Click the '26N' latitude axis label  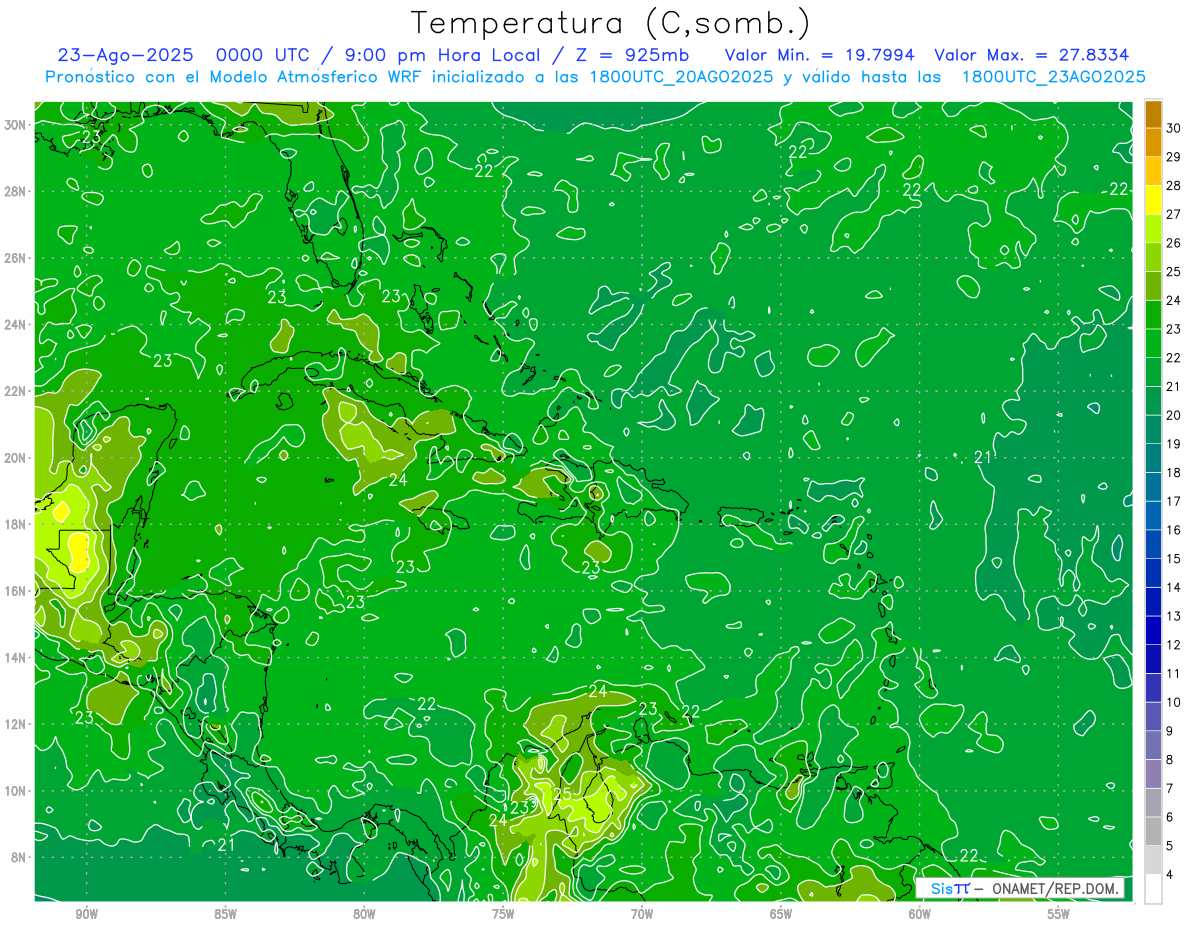click(15, 257)
